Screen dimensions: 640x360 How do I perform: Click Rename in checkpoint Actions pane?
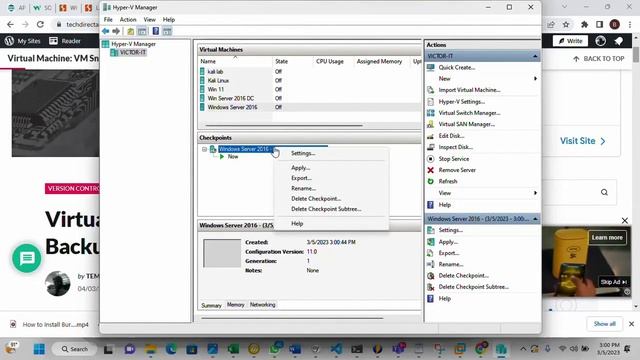pyautogui.click(x=451, y=264)
